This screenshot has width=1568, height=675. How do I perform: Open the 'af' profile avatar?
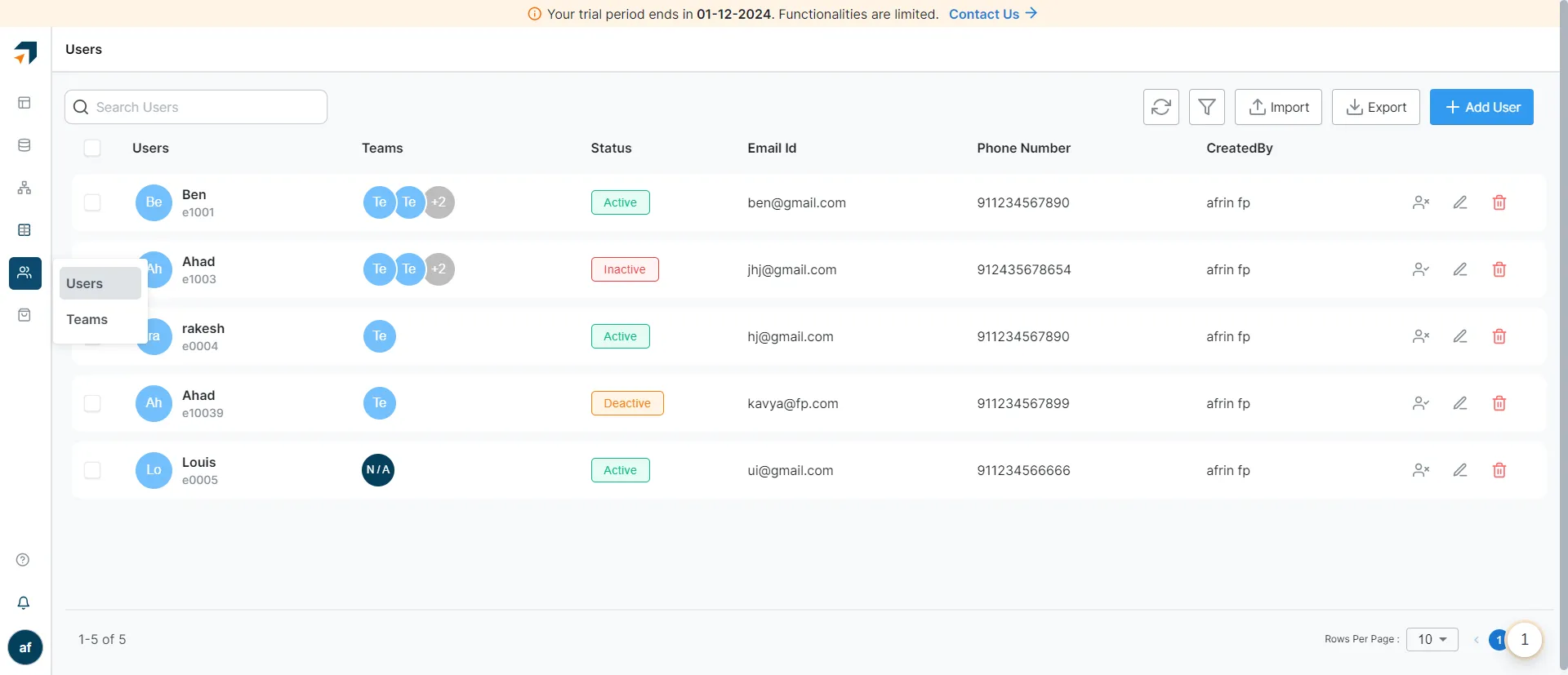25,647
